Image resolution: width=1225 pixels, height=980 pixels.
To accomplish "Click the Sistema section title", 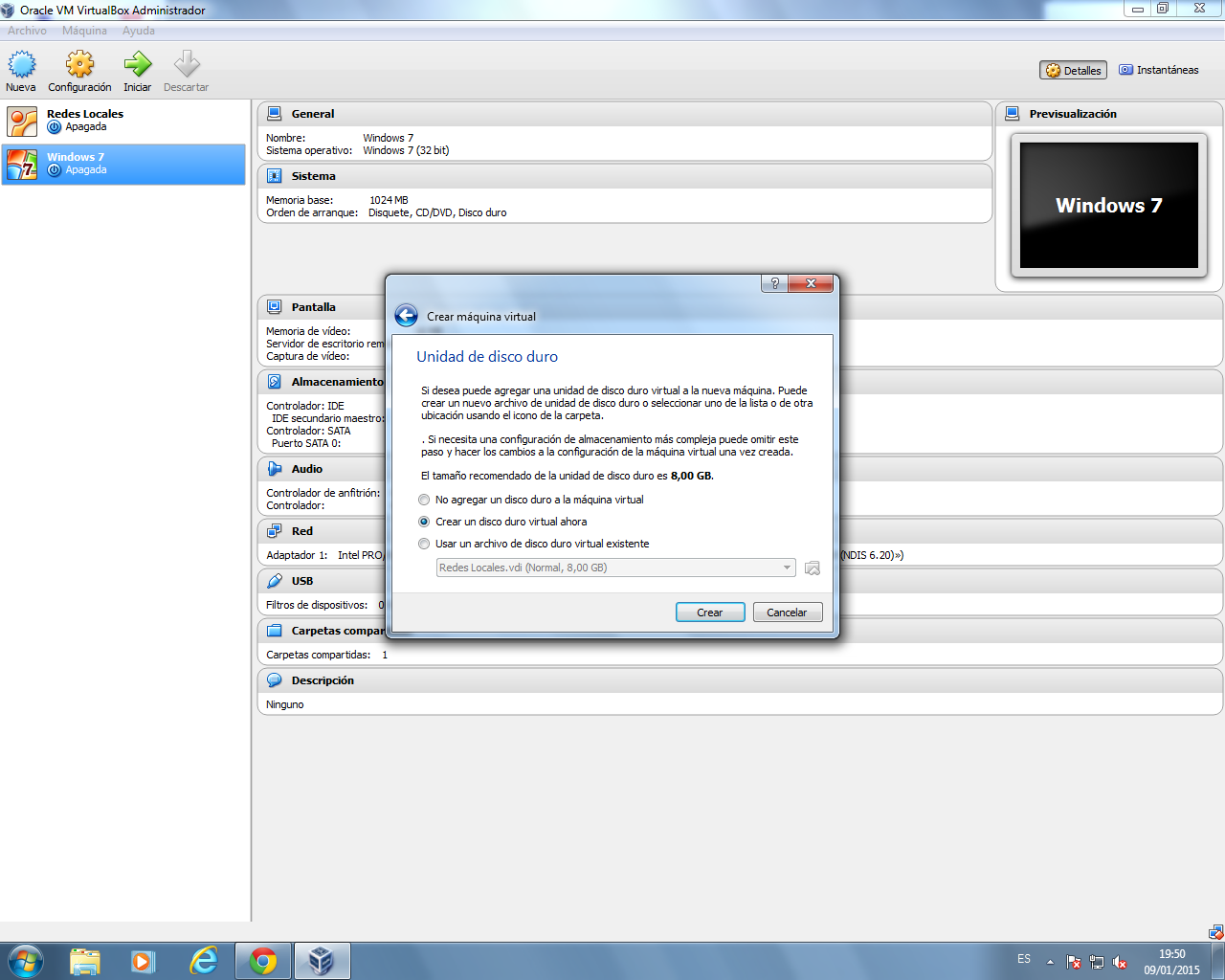I will [314, 176].
